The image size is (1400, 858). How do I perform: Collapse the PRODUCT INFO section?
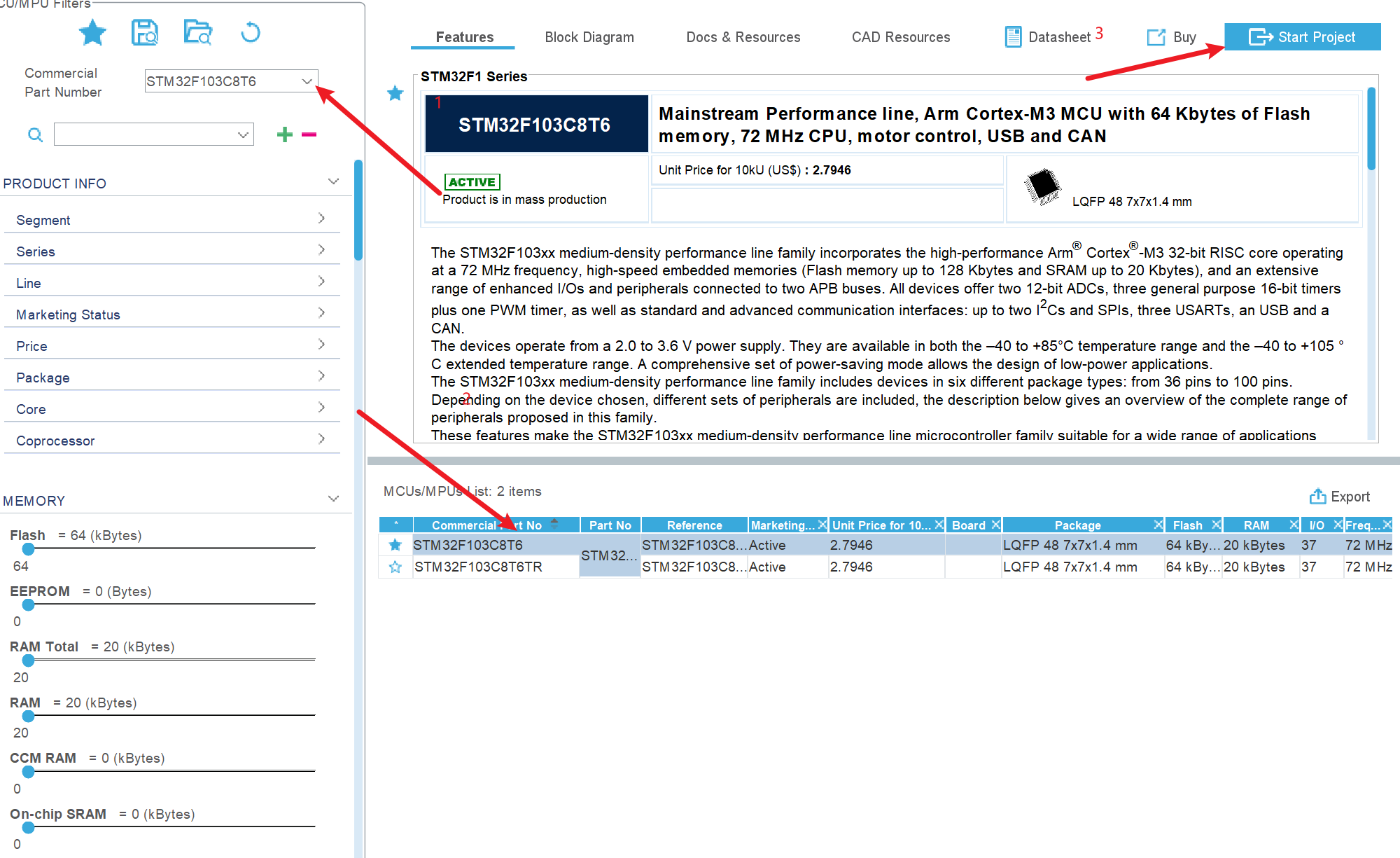tap(333, 181)
